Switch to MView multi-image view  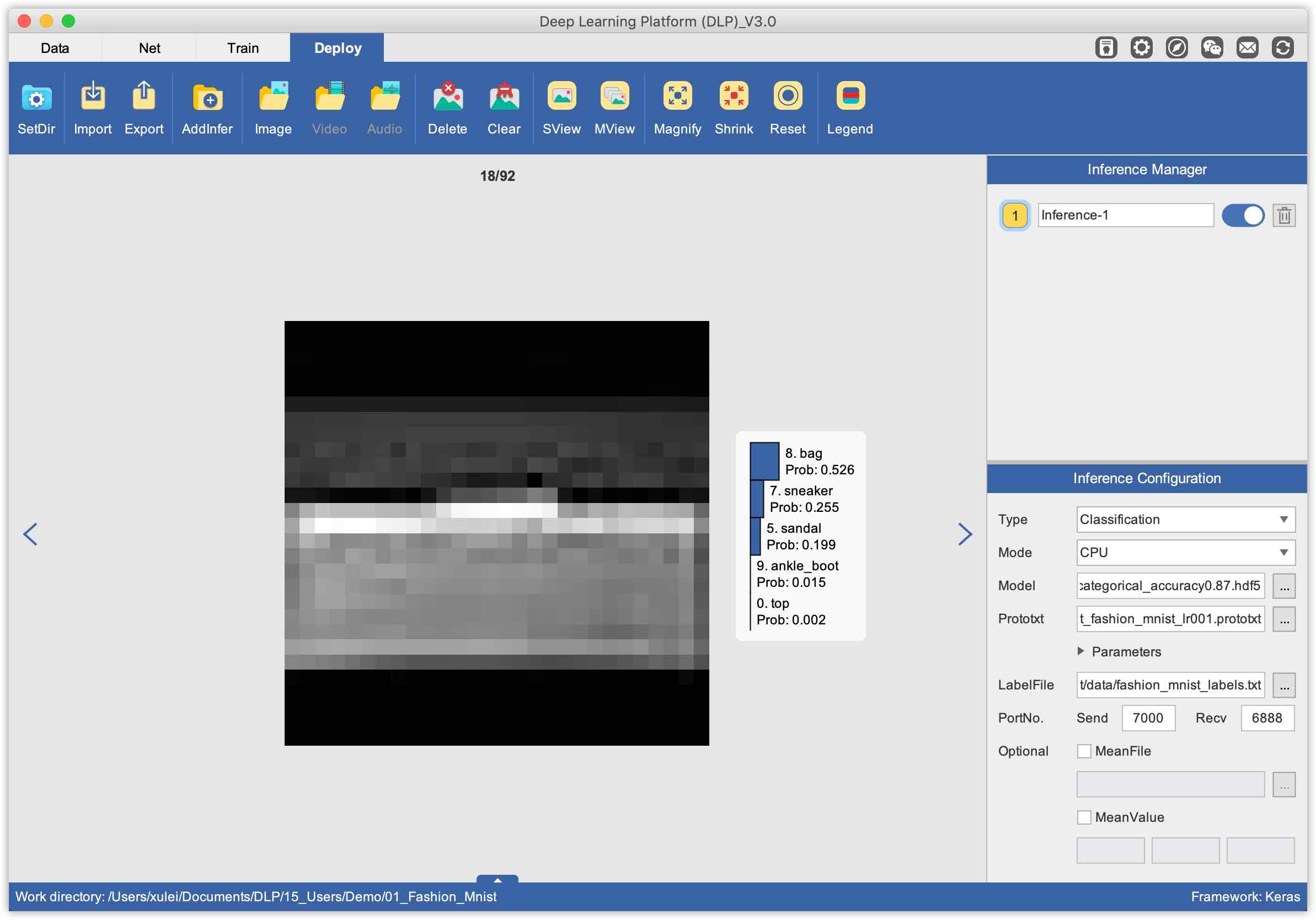point(614,97)
